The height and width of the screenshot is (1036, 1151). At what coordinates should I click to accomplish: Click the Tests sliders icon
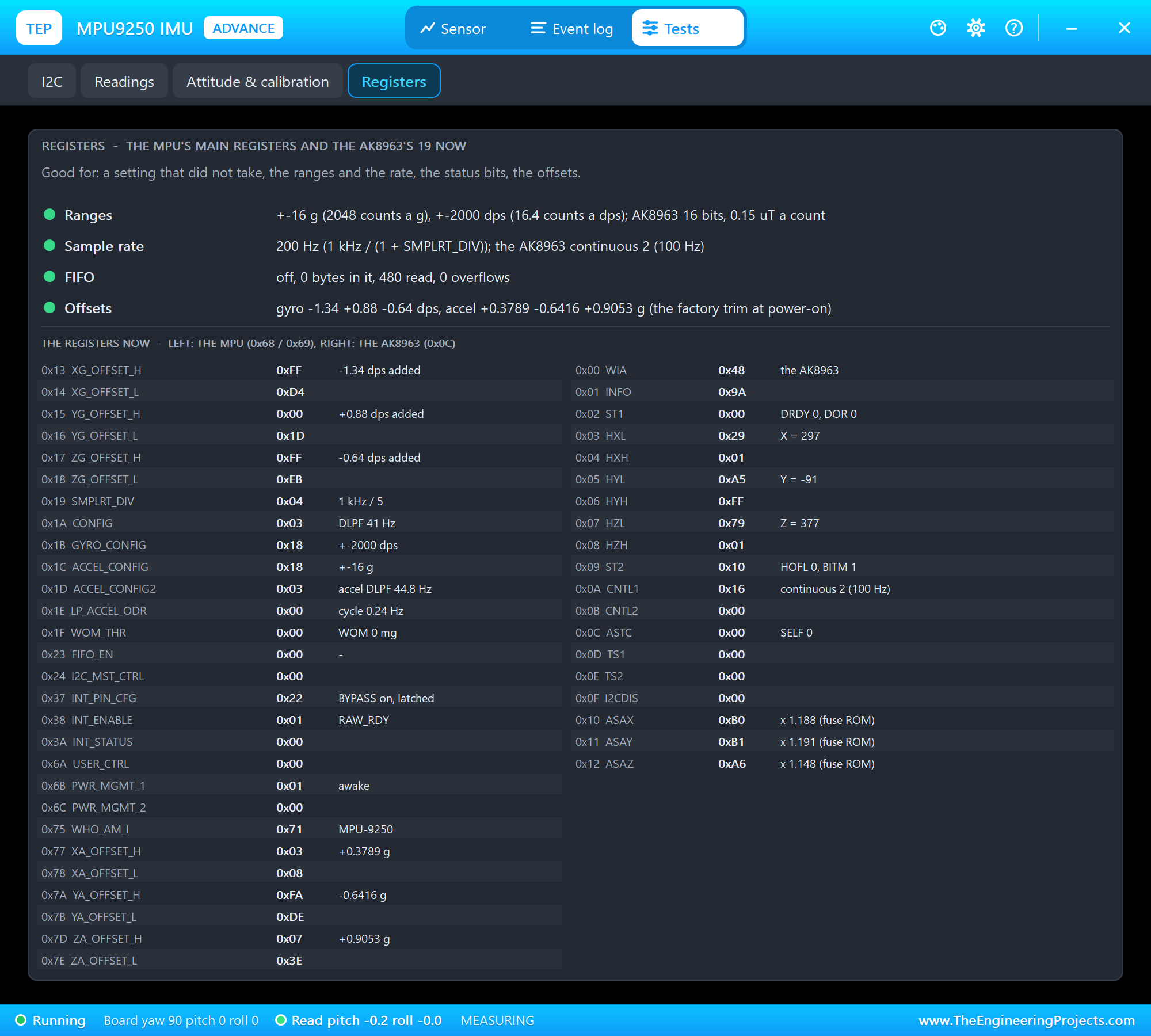pos(650,28)
